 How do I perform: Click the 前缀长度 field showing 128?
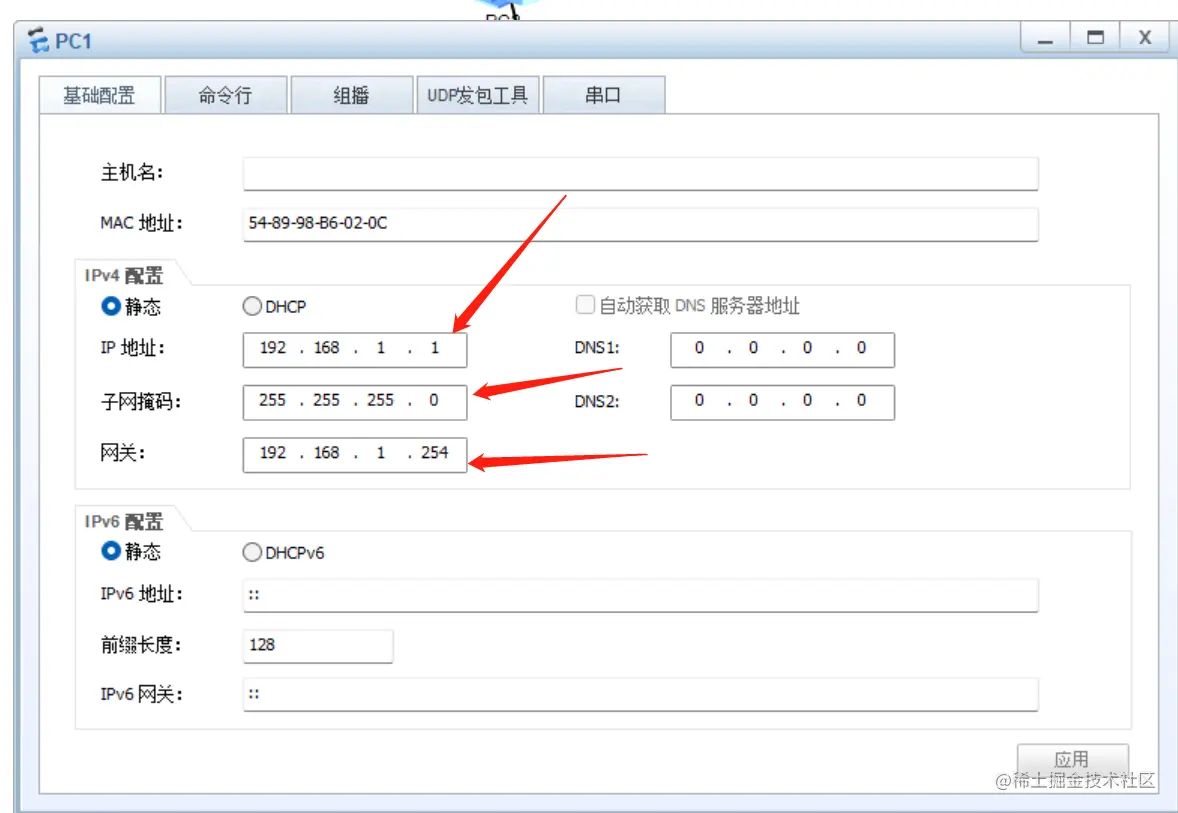tap(317, 645)
